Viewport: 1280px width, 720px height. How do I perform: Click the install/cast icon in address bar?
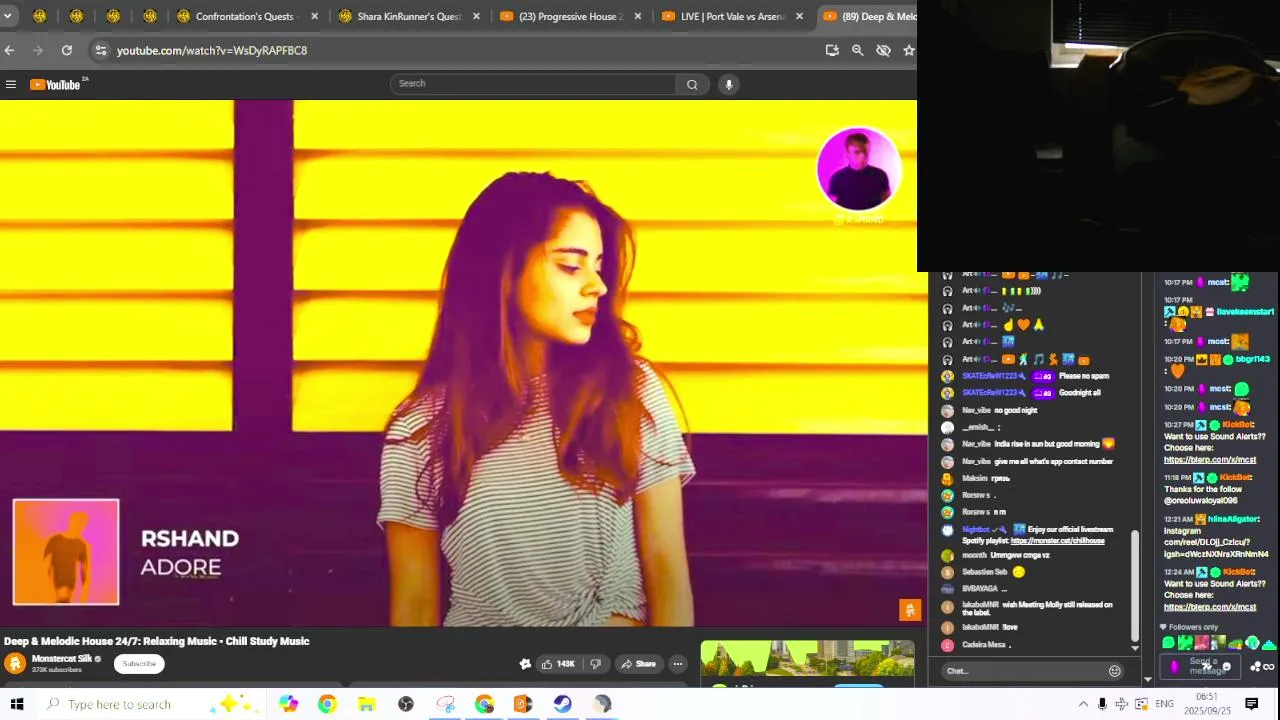pos(832,50)
